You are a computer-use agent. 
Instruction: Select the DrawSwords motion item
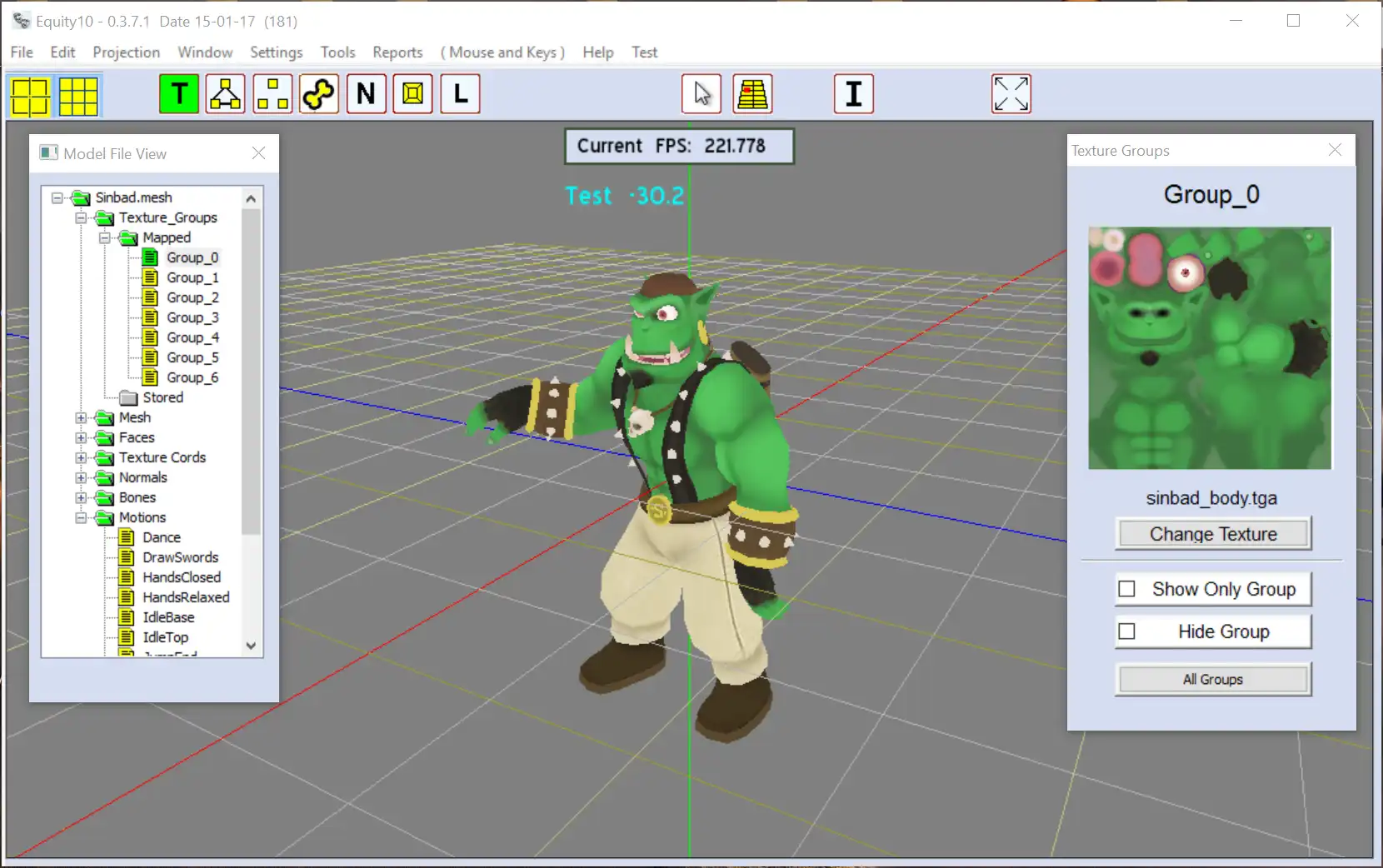[180, 557]
